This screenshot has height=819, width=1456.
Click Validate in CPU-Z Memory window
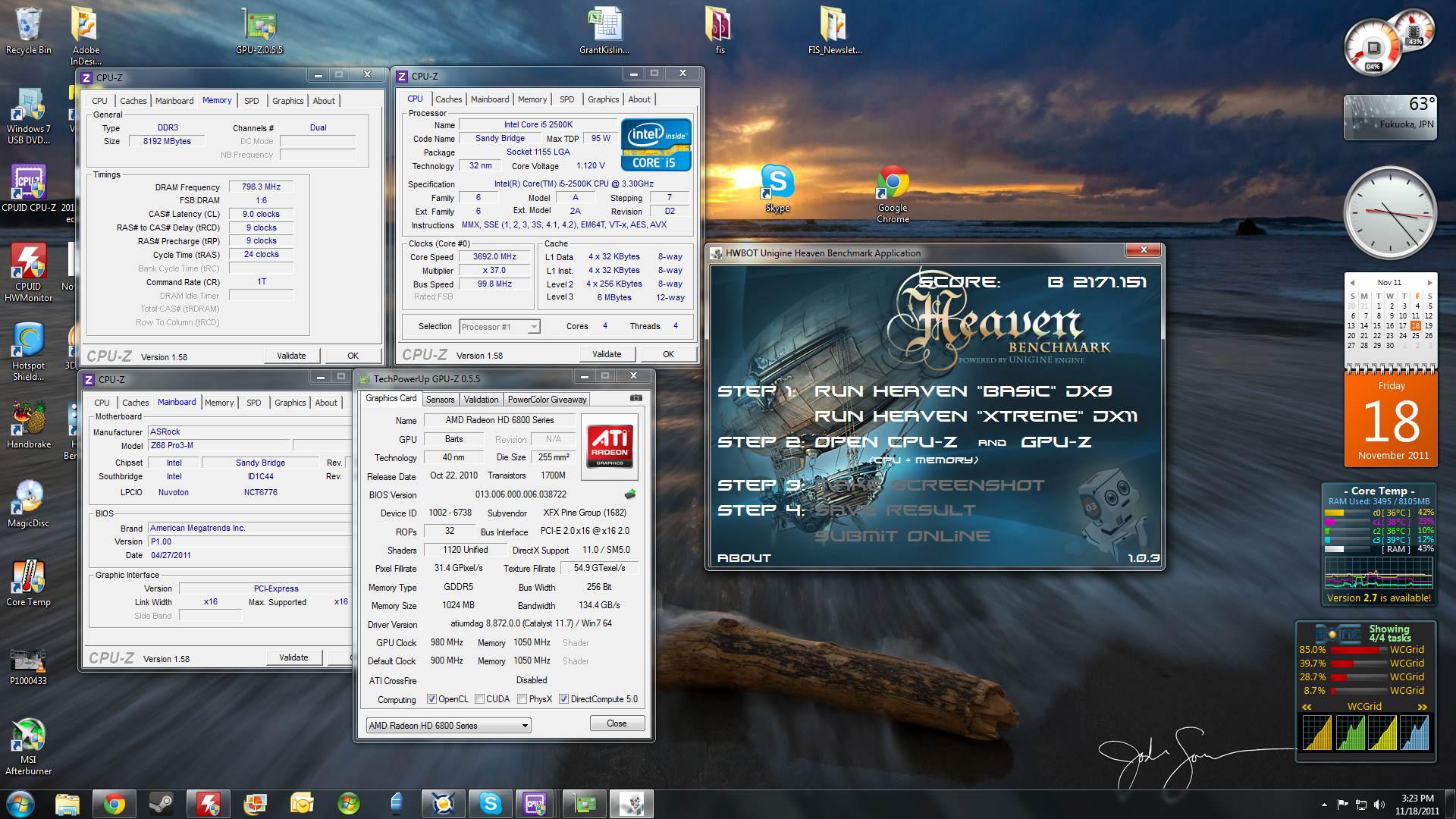coord(291,356)
